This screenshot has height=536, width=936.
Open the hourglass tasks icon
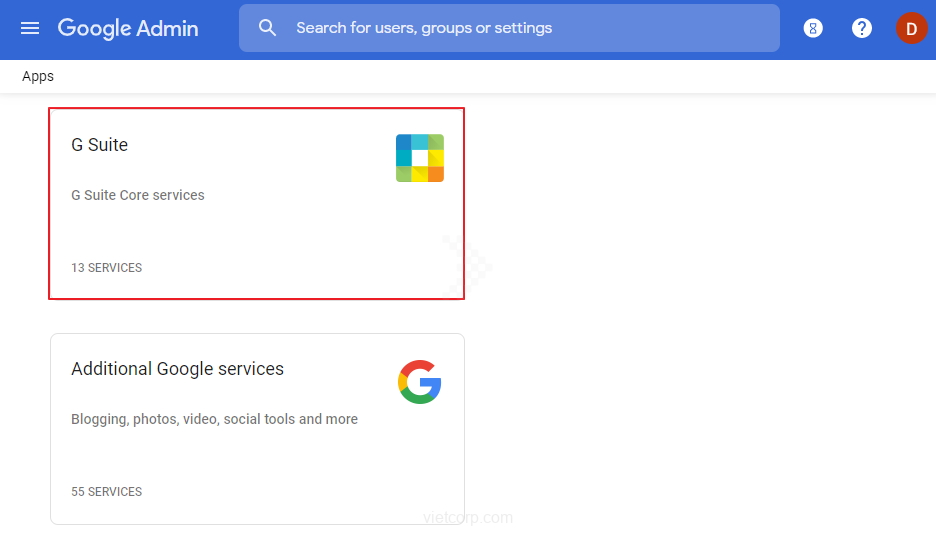pos(813,28)
